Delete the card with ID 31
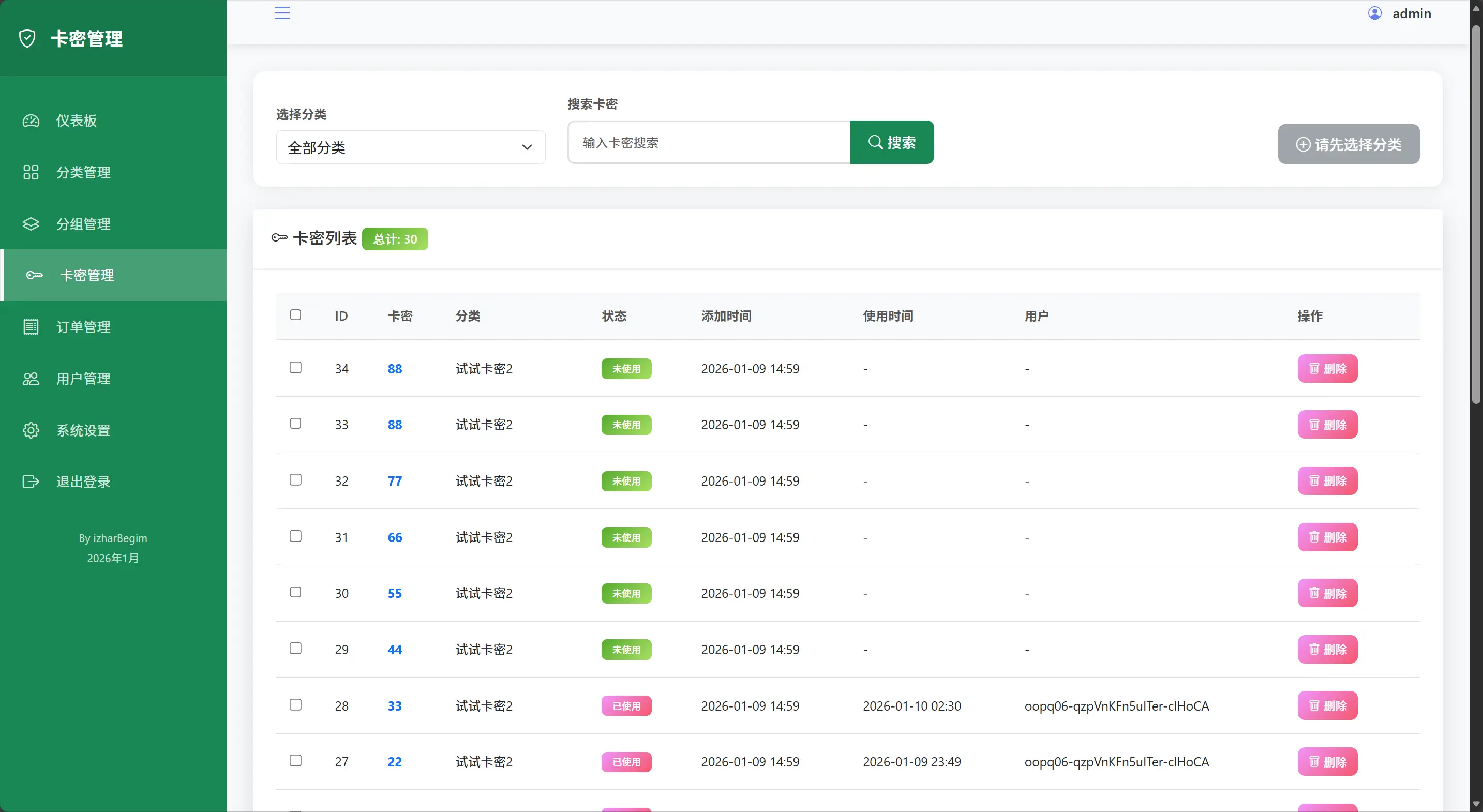 tap(1327, 537)
